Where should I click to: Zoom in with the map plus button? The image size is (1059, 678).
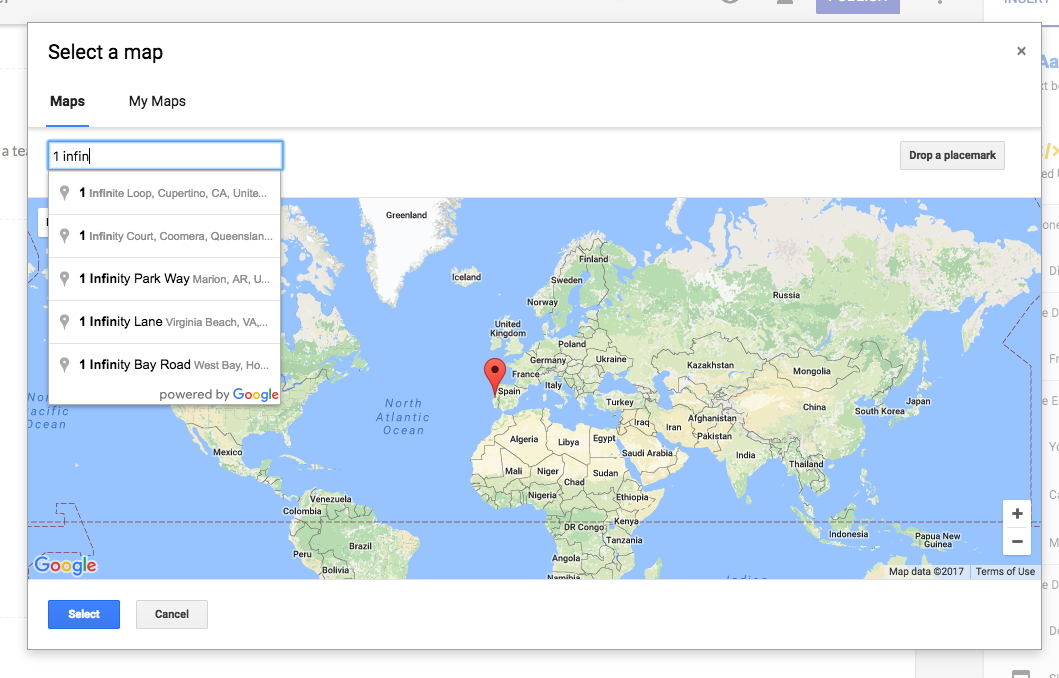[x=1016, y=514]
